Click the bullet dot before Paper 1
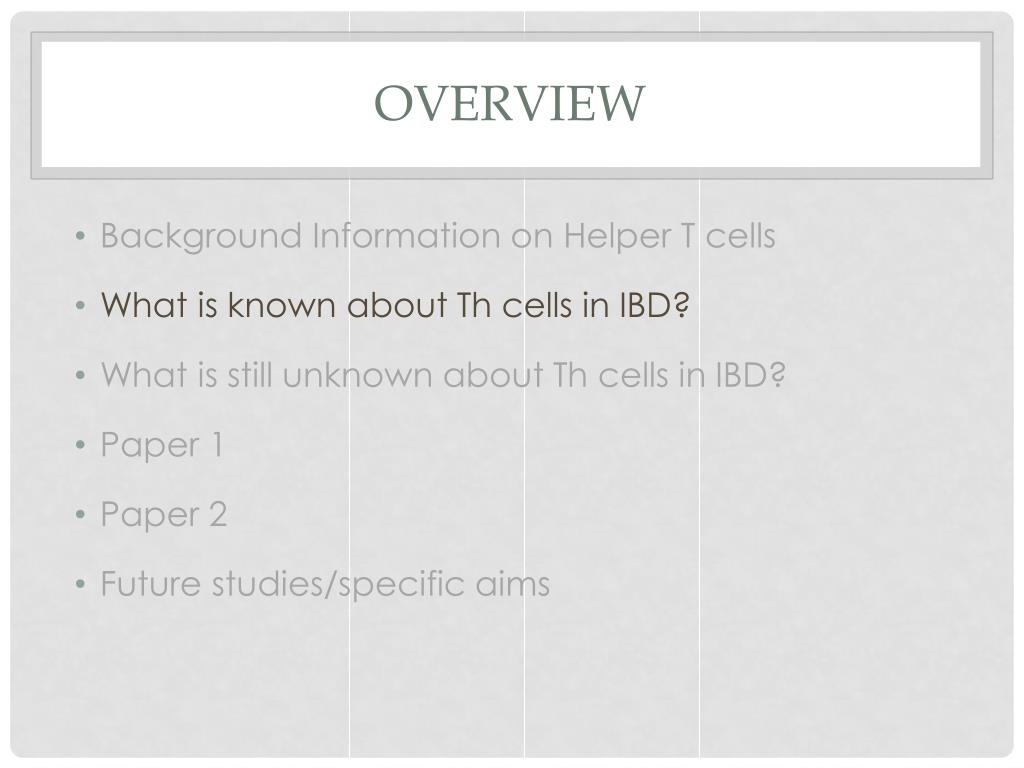 pos(80,445)
